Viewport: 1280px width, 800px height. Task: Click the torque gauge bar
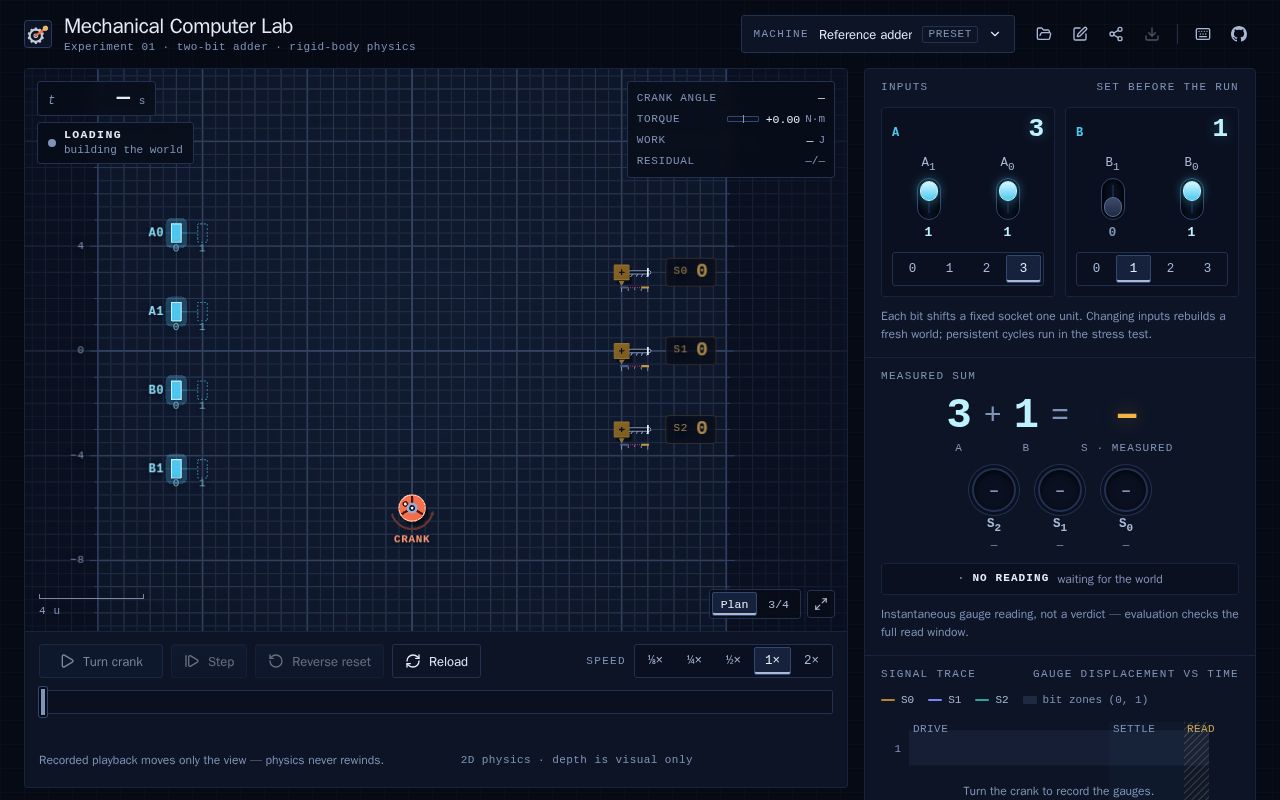(x=743, y=119)
